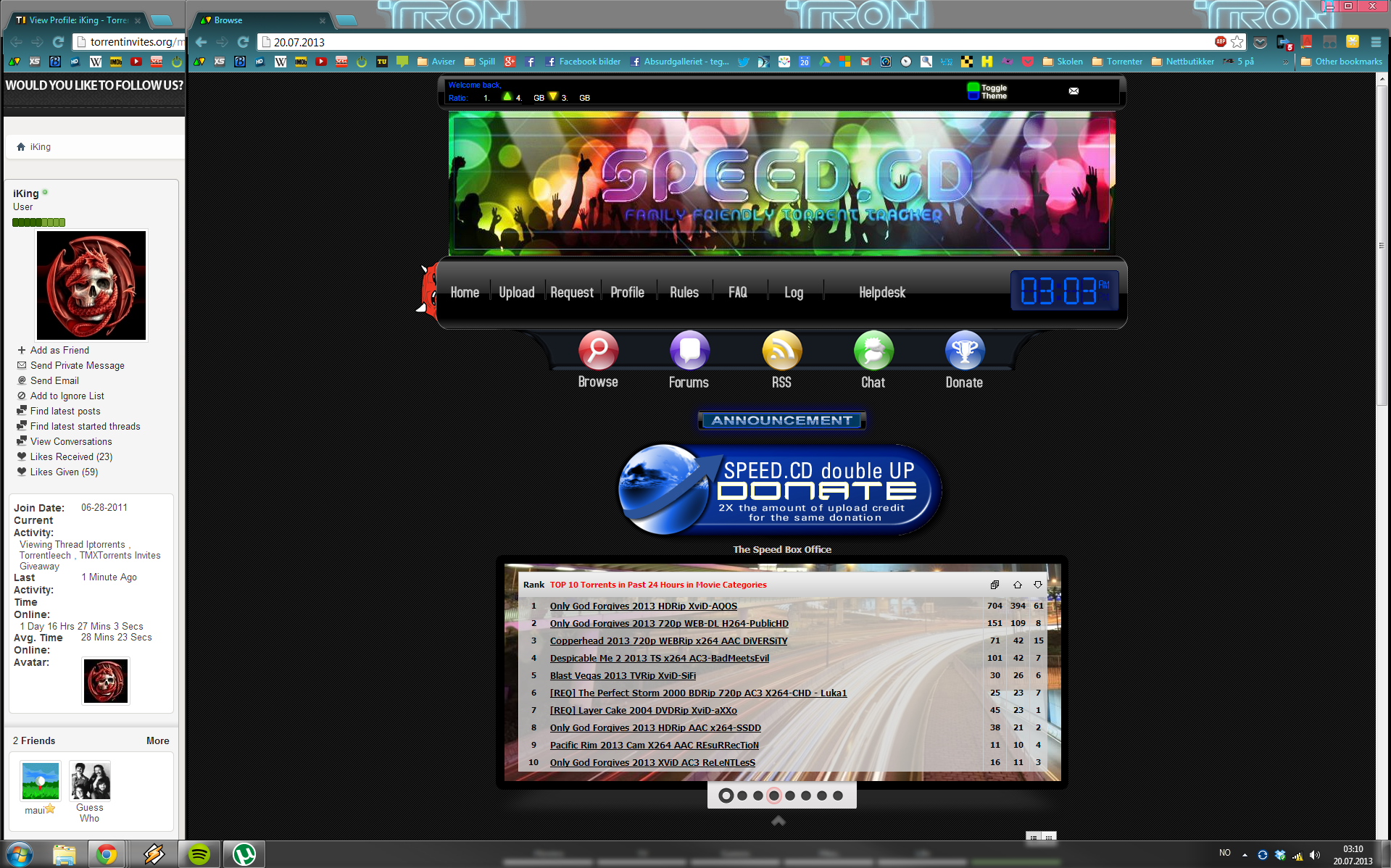Screen dimensions: 1391x868
Task: Open Spotify from the taskbar
Action: [199, 855]
